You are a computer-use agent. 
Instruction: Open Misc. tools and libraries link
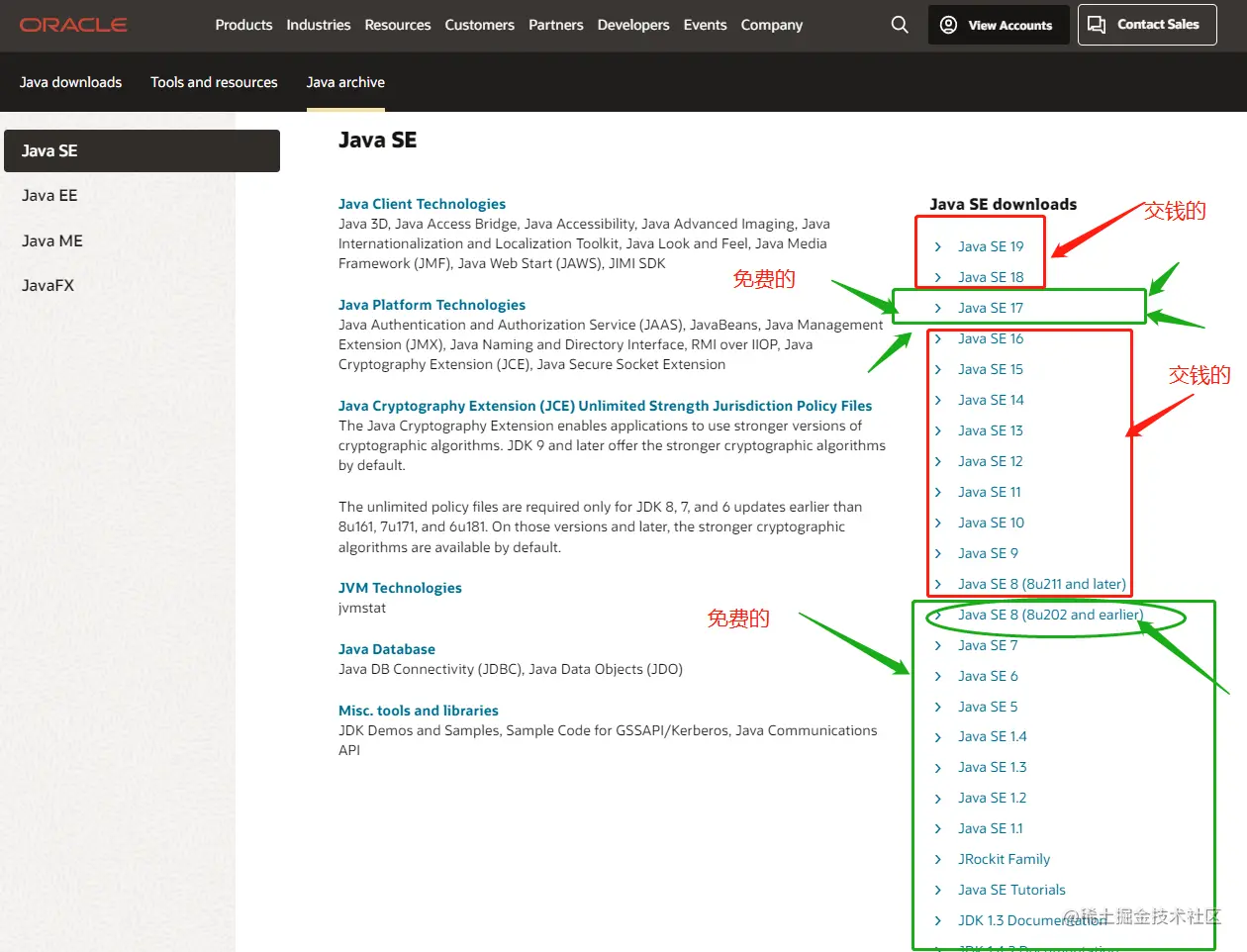(419, 711)
